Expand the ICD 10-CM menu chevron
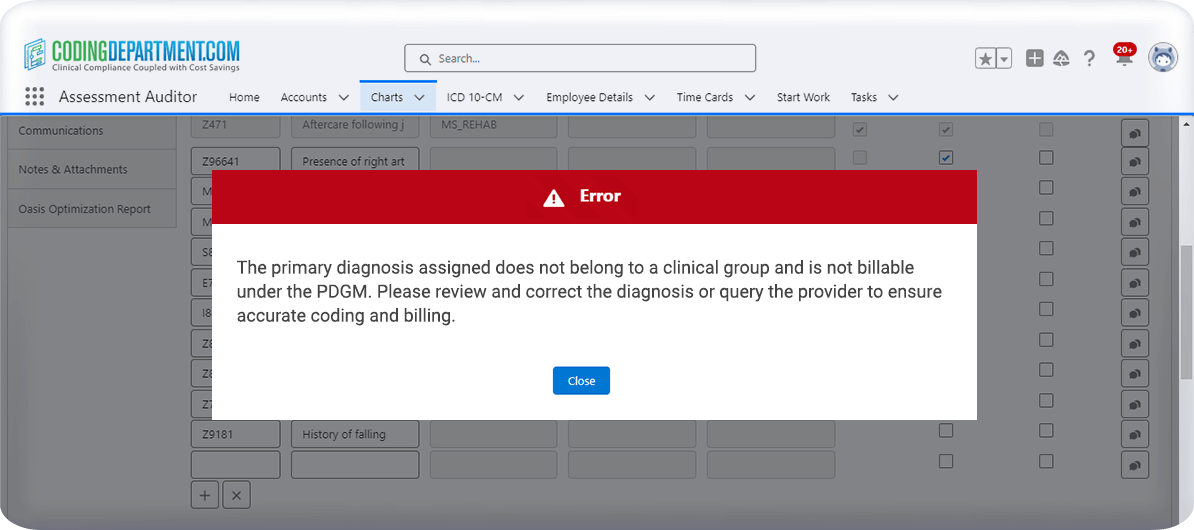The image size is (1194, 530). click(520, 98)
